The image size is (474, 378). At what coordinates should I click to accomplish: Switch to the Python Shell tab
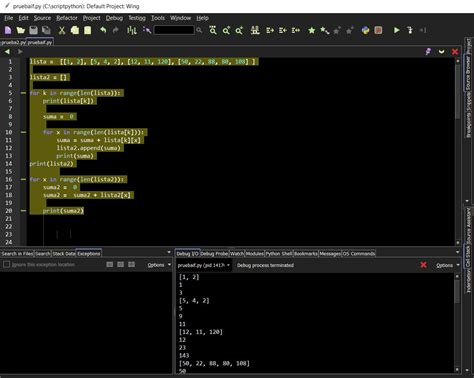point(279,254)
